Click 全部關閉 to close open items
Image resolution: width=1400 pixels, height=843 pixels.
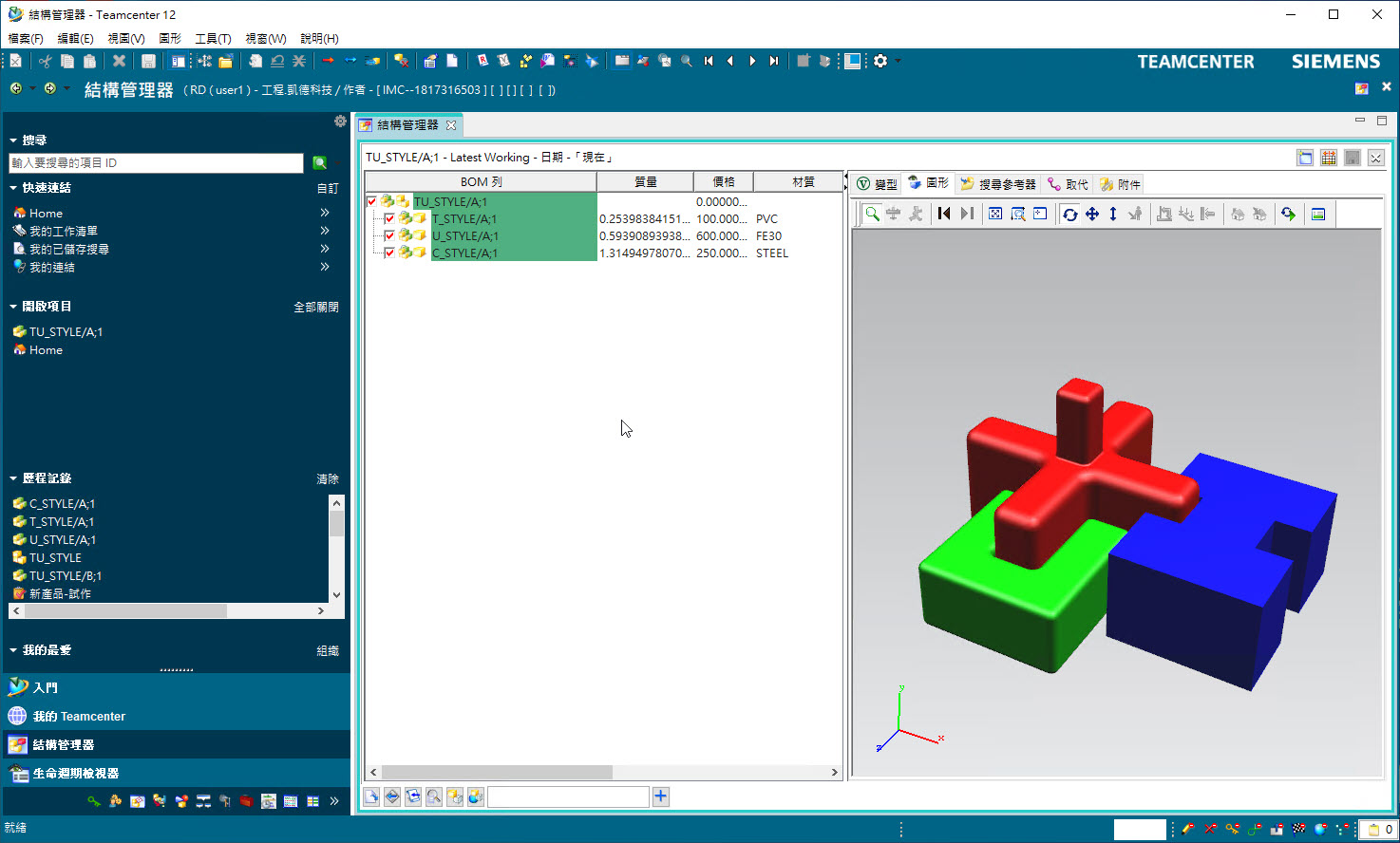(316, 307)
